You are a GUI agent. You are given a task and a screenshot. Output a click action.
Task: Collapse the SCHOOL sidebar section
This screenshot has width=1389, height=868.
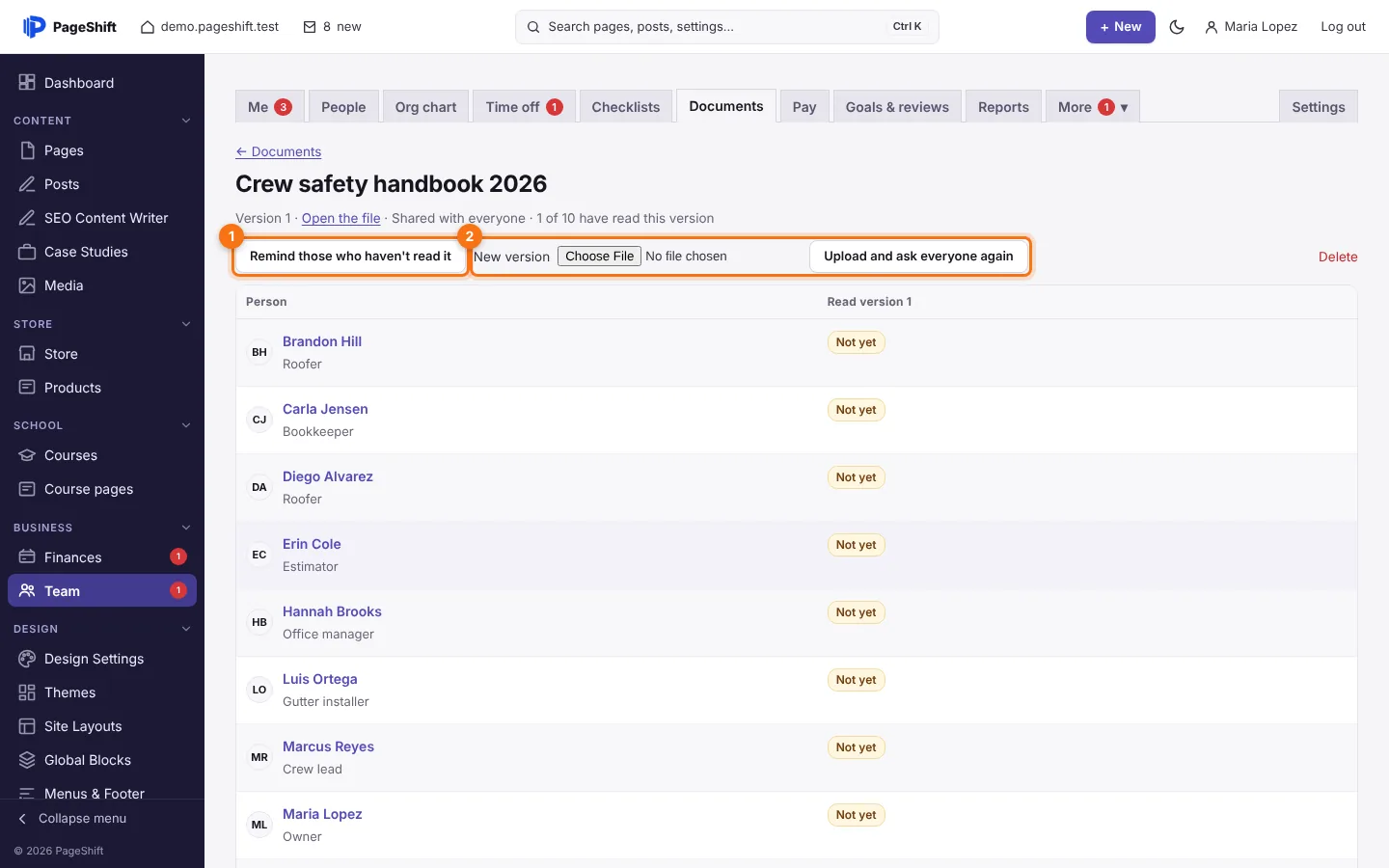pos(186,425)
